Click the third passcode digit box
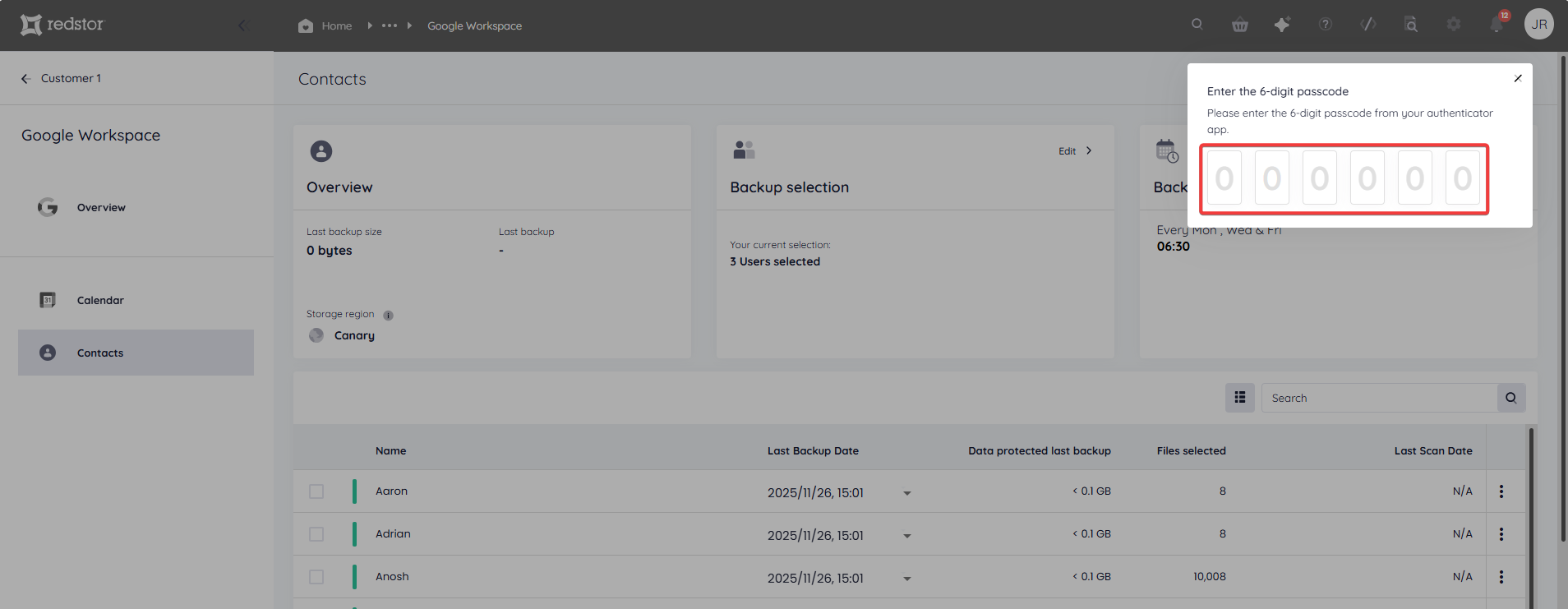This screenshot has width=1568, height=609. click(1320, 178)
